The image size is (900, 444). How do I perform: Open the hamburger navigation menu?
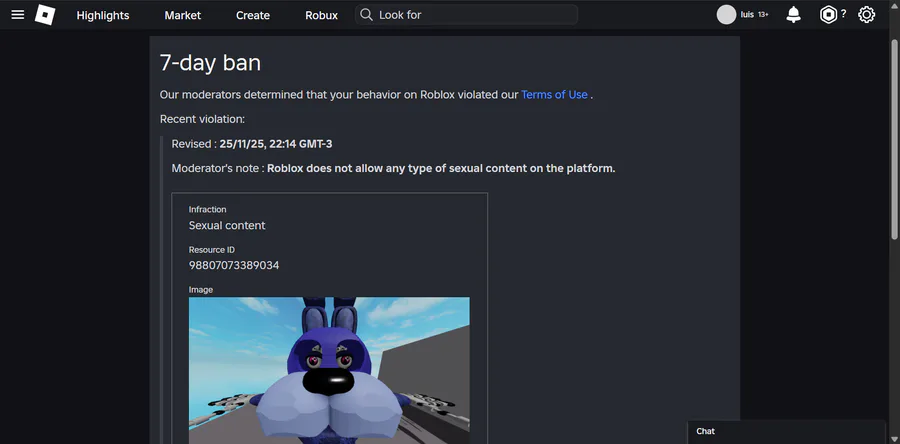click(18, 15)
